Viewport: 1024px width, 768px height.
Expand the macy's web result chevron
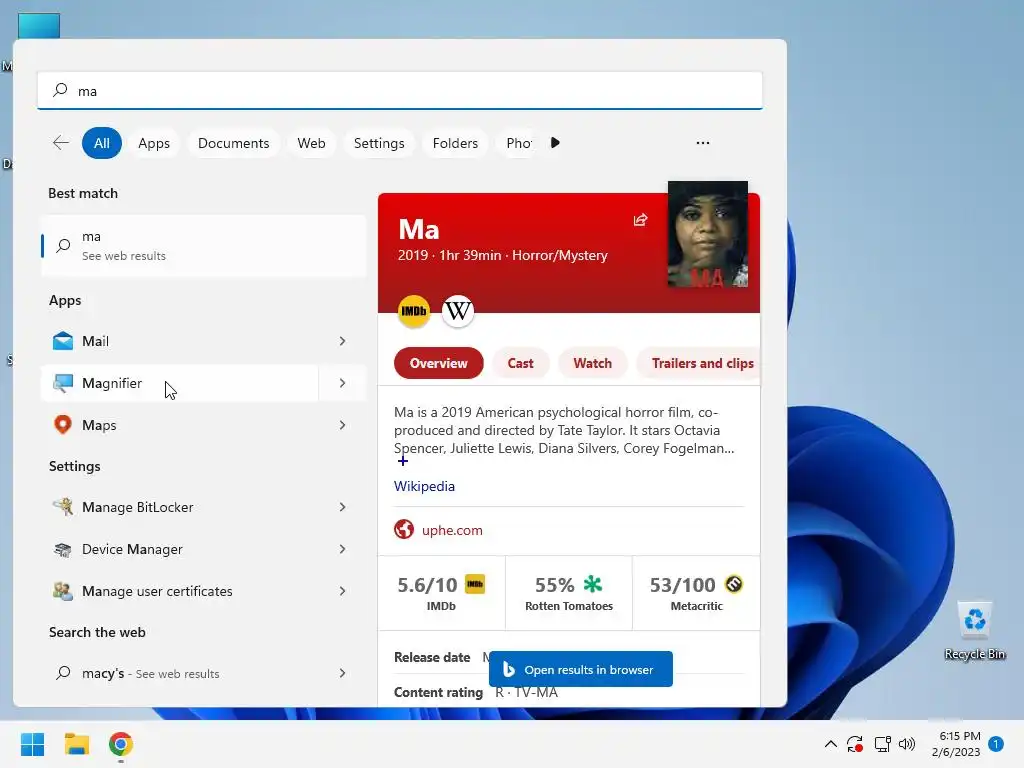click(x=342, y=673)
